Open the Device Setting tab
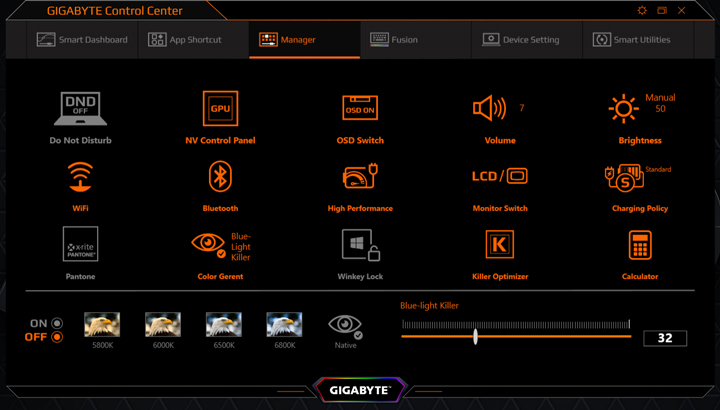Image resolution: width=720 pixels, height=410 pixels. click(527, 40)
